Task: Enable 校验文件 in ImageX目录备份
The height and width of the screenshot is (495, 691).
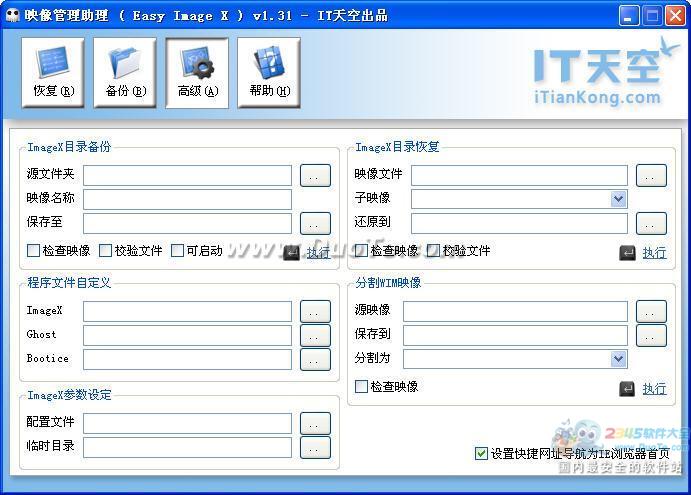Action: pos(105,251)
